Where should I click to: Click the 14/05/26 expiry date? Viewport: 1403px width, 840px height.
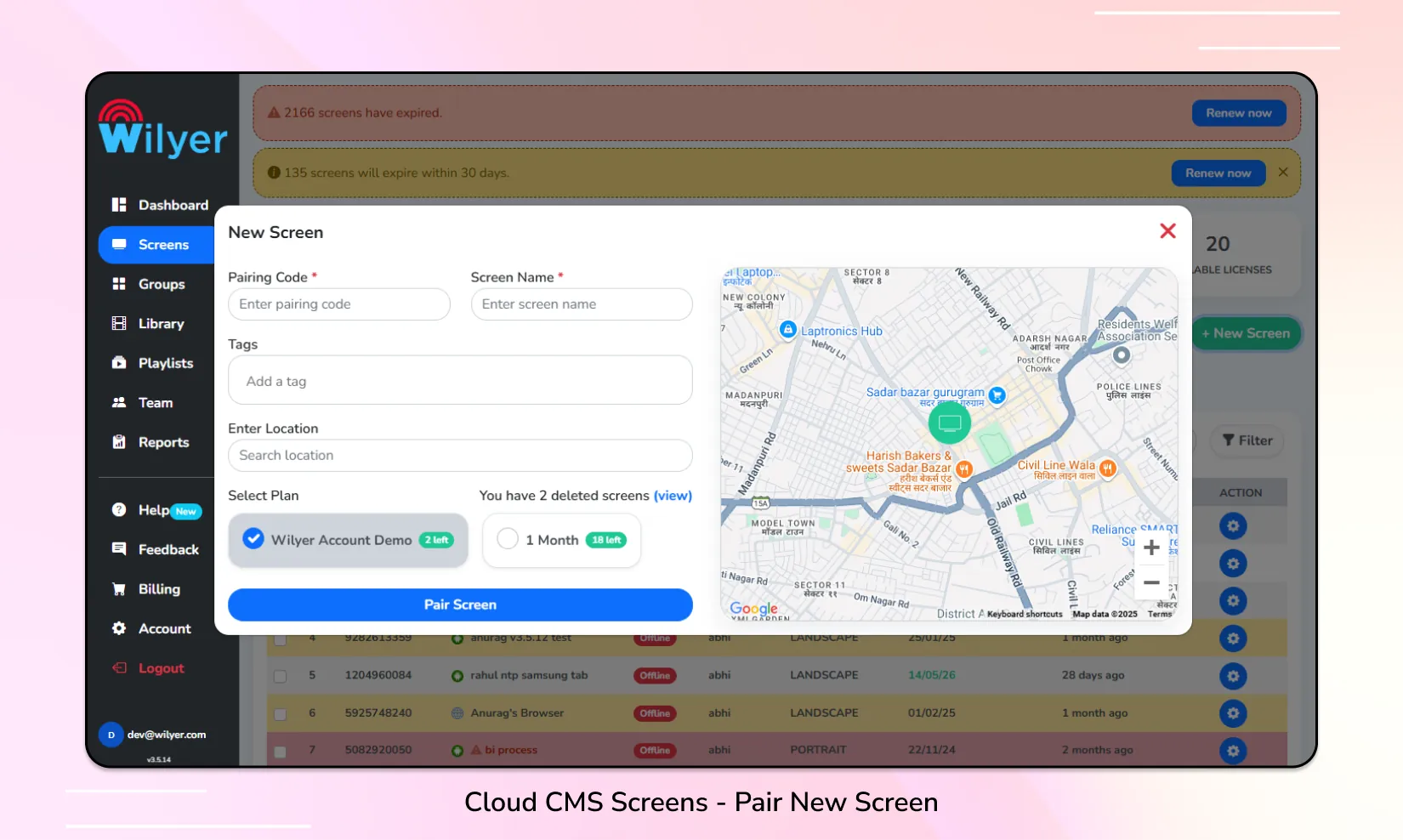932,675
